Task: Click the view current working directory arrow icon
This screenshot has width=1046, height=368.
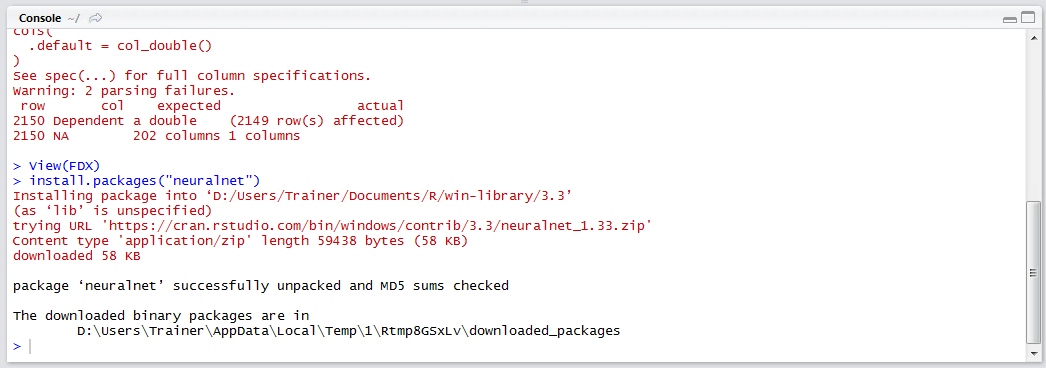Action: coord(95,18)
